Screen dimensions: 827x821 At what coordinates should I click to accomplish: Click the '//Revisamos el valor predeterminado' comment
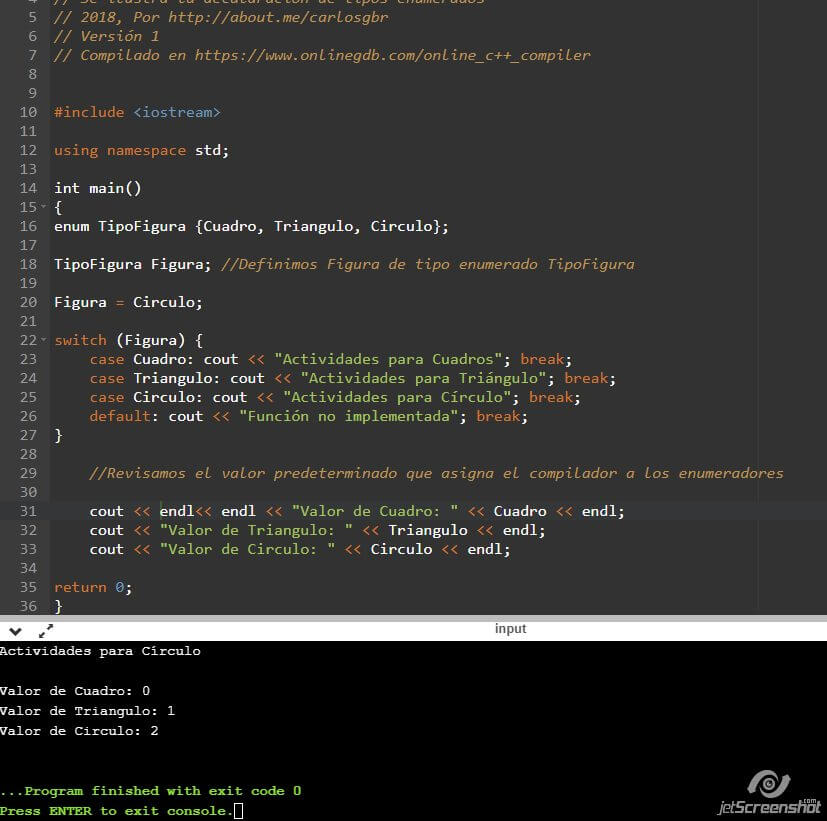pyautogui.click(x=436, y=473)
